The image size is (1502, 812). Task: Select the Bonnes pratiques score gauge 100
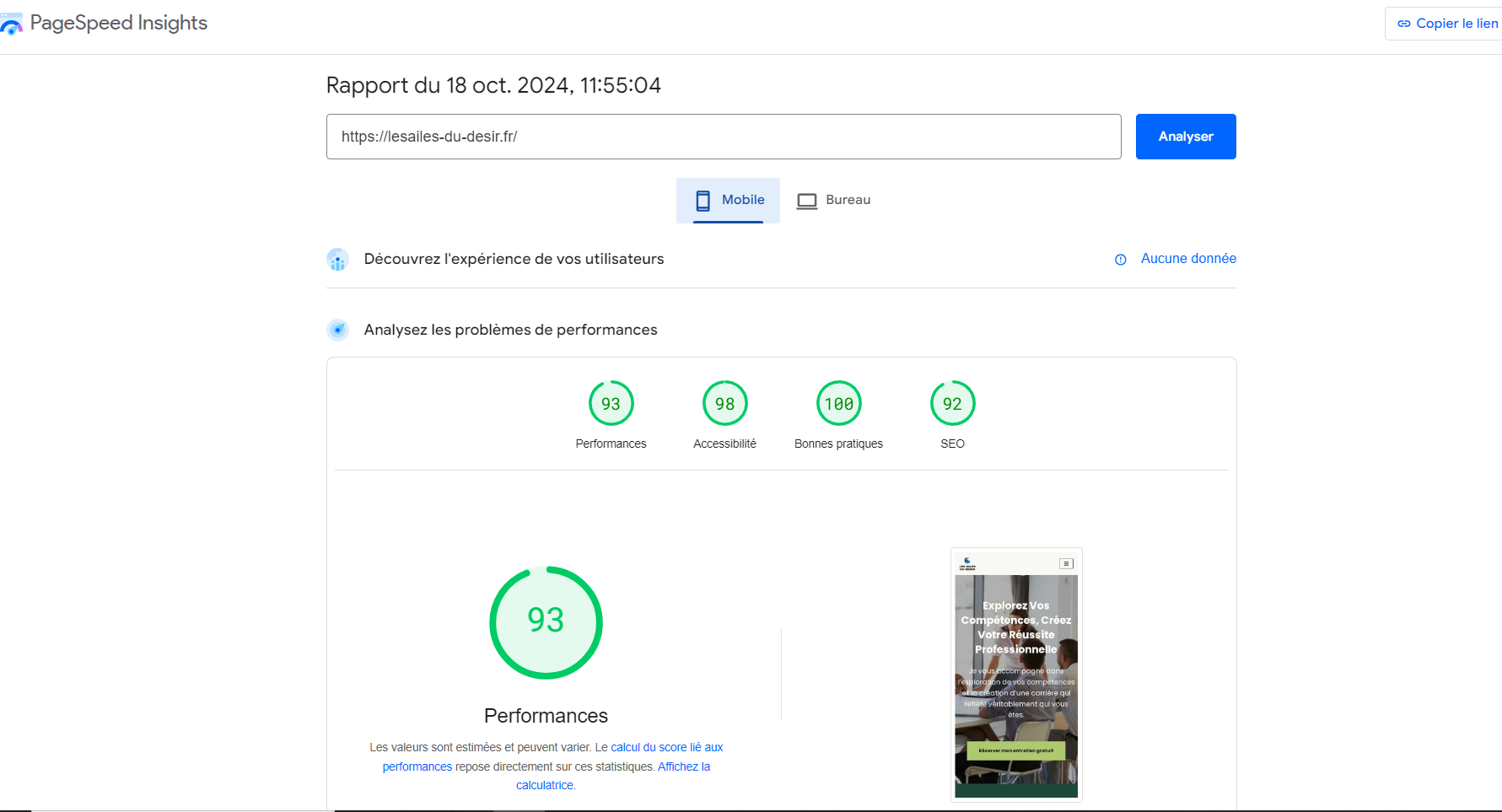[839, 404]
